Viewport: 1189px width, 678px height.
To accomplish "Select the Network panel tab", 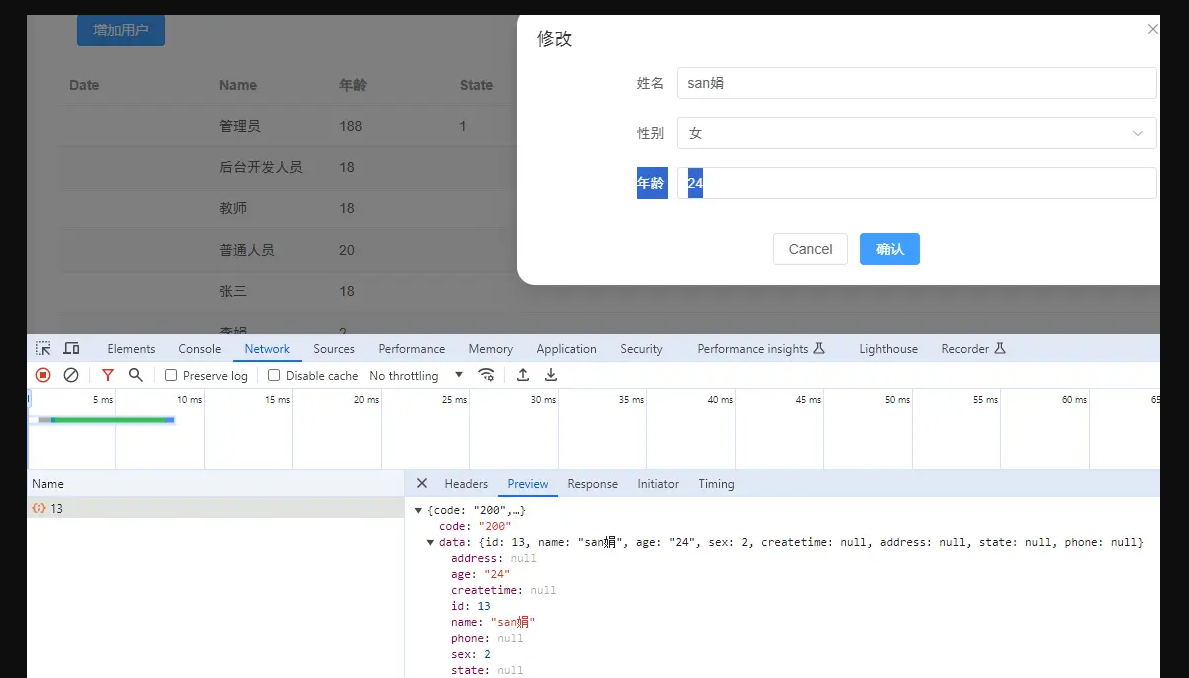I will [x=267, y=349].
